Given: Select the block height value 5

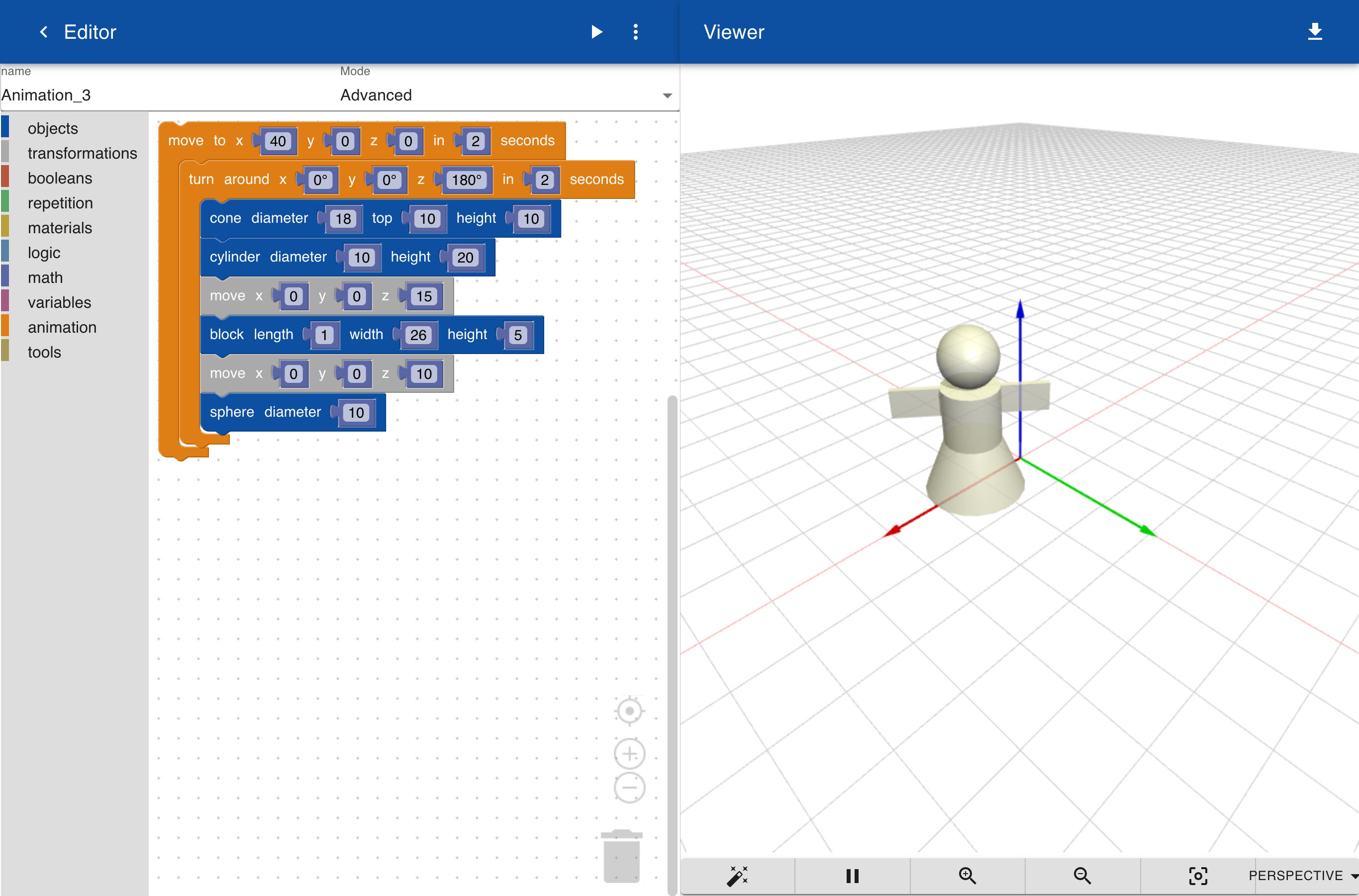Looking at the screenshot, I should point(517,335).
